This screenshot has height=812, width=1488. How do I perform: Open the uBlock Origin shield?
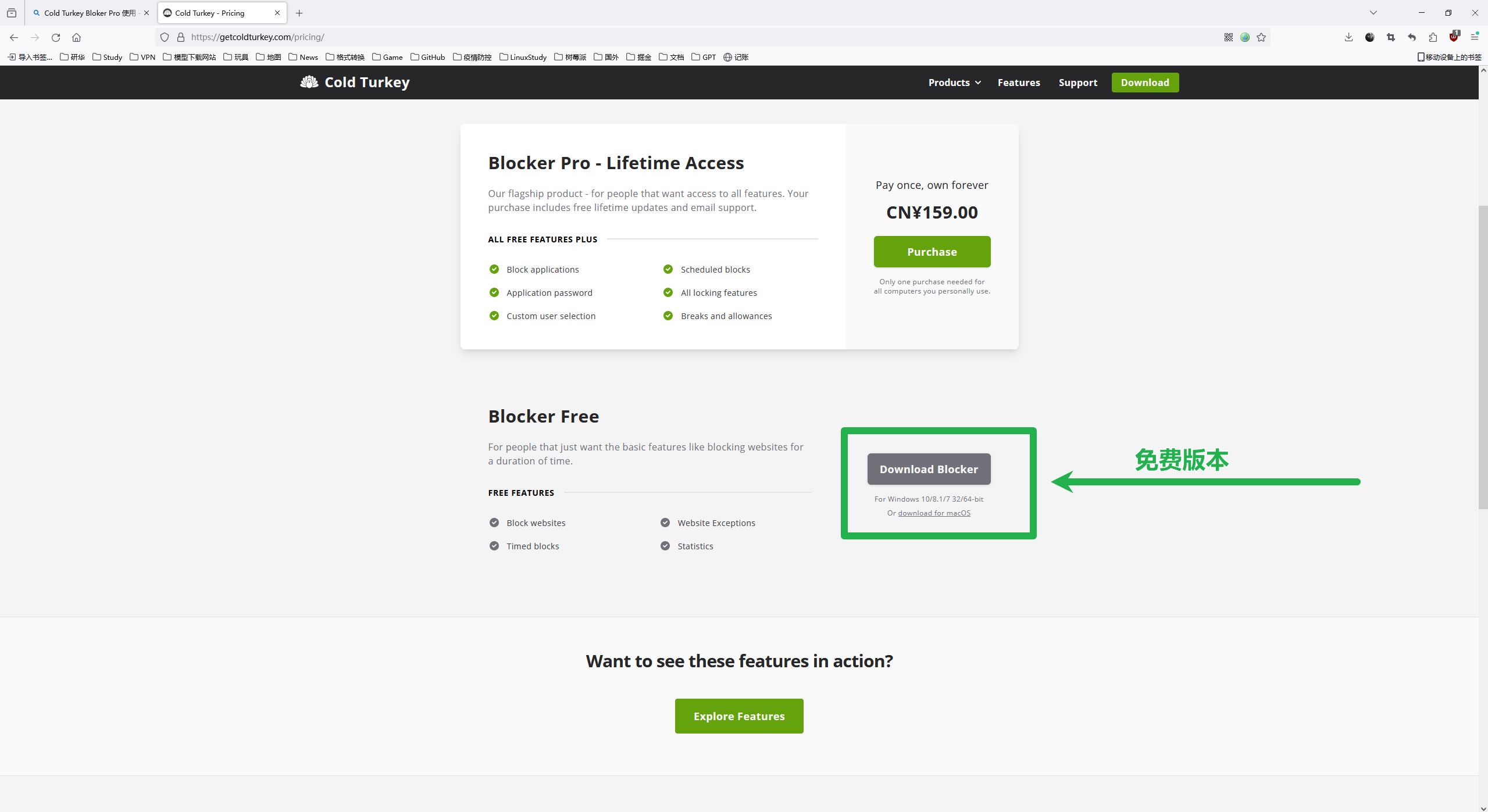[1454, 37]
